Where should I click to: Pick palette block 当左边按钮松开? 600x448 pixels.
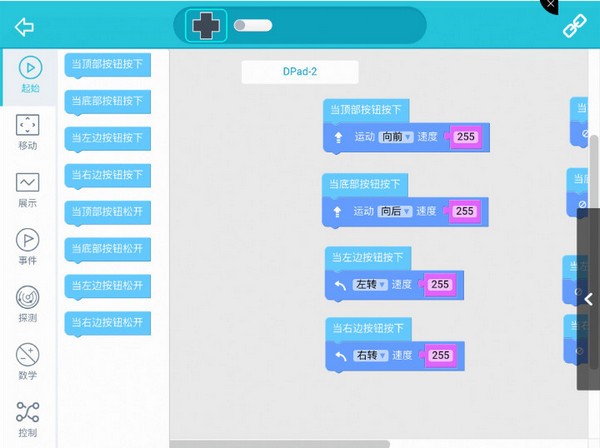pyautogui.click(x=108, y=286)
